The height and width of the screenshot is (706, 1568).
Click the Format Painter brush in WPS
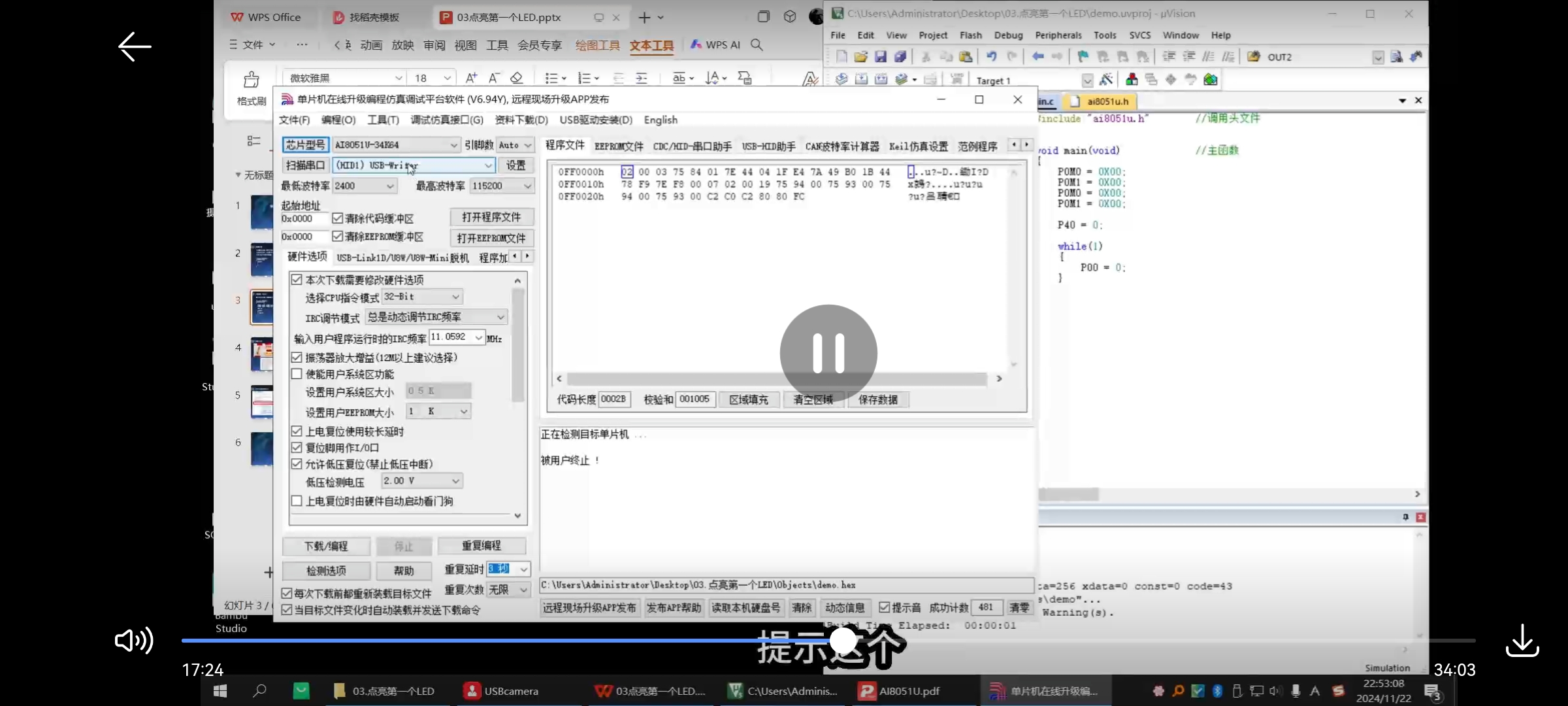pyautogui.click(x=252, y=80)
